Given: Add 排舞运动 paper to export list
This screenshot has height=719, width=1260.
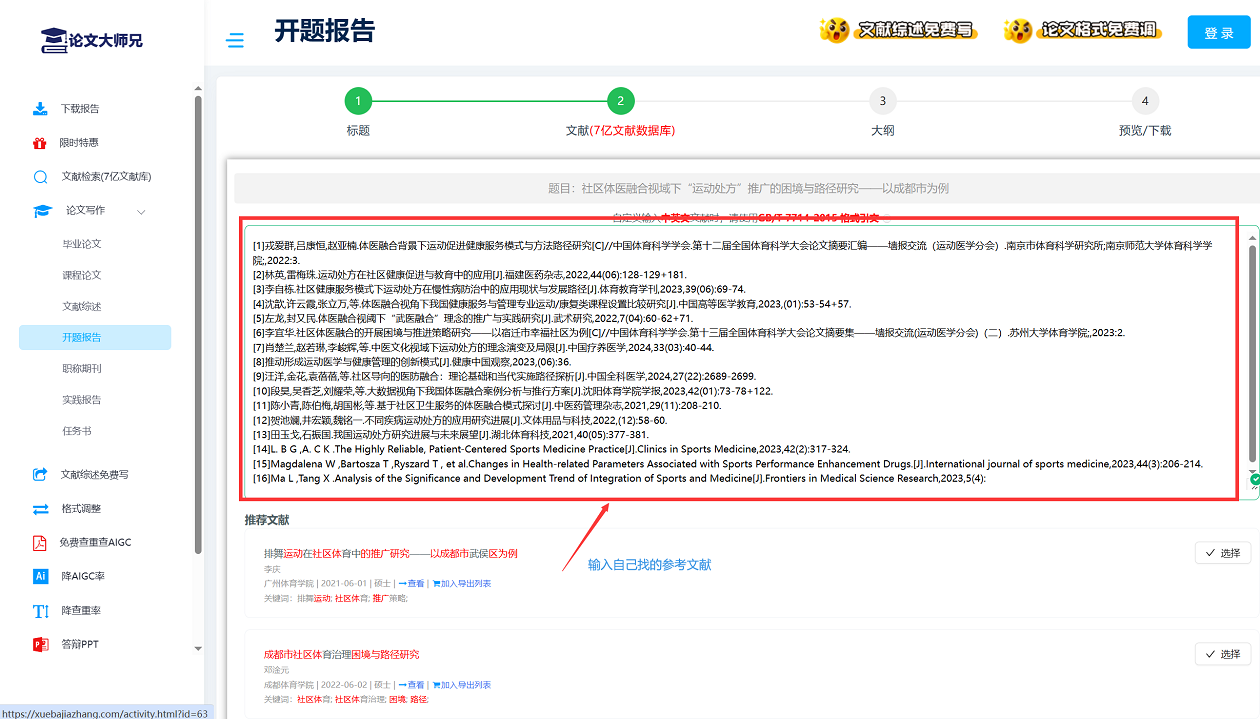Looking at the screenshot, I should tap(461, 584).
